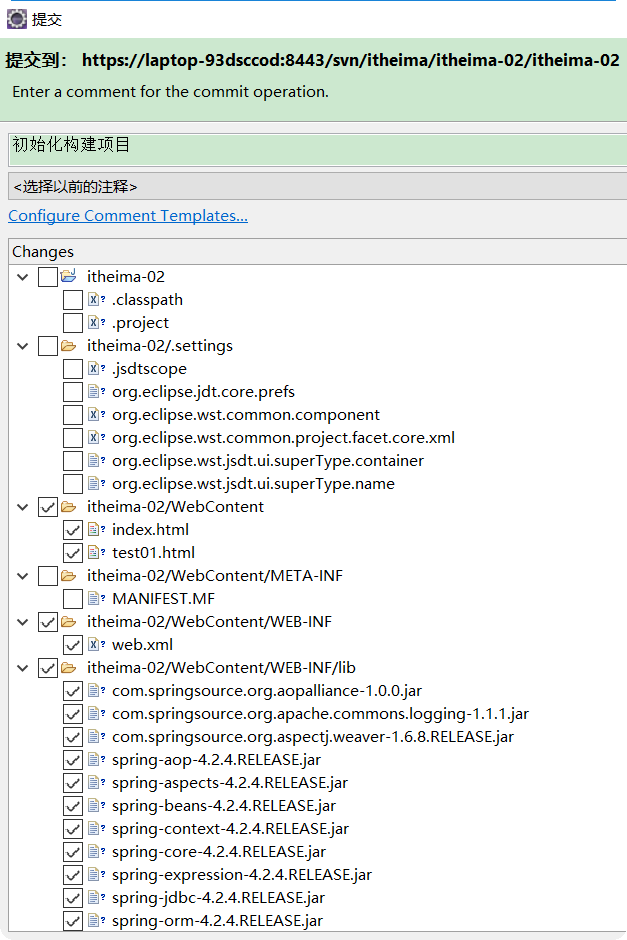Click the commit comment text field
This screenshot has height=940, width=627.
click(318, 150)
